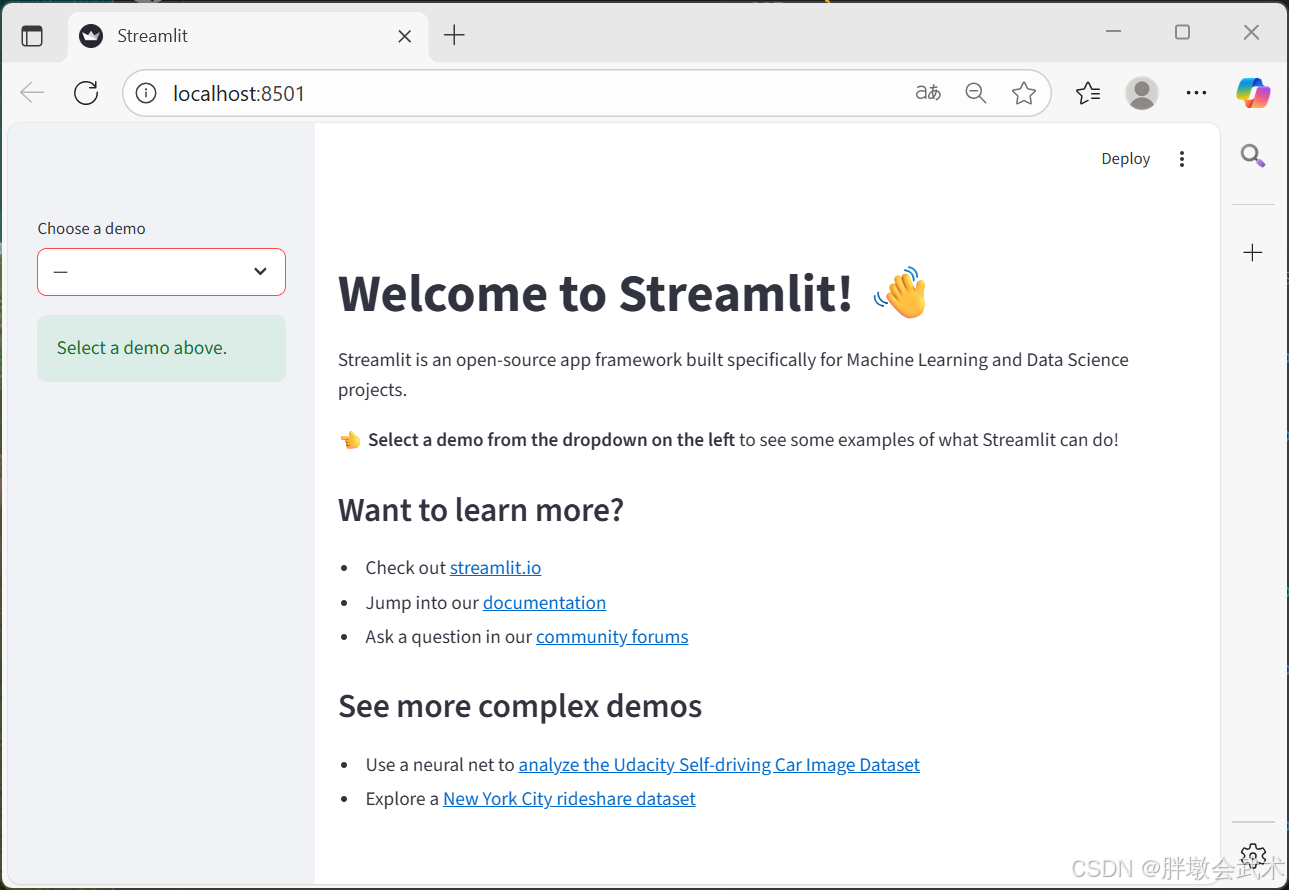
Task: Click the page info icon beside localhost:8501
Action: point(145,92)
